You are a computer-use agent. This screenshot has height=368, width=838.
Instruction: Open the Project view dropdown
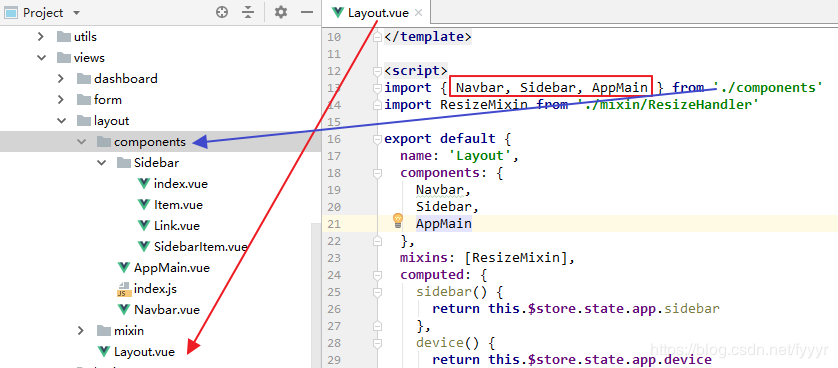76,13
